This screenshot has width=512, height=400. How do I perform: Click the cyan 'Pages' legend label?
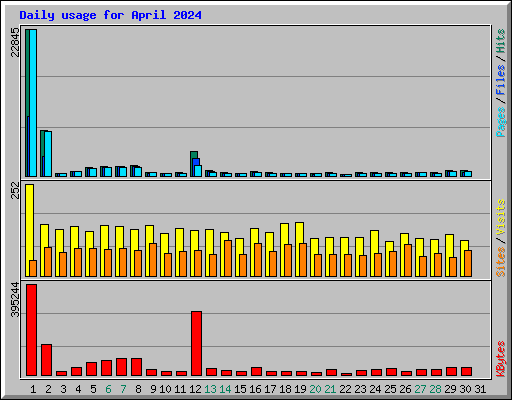pos(500,122)
